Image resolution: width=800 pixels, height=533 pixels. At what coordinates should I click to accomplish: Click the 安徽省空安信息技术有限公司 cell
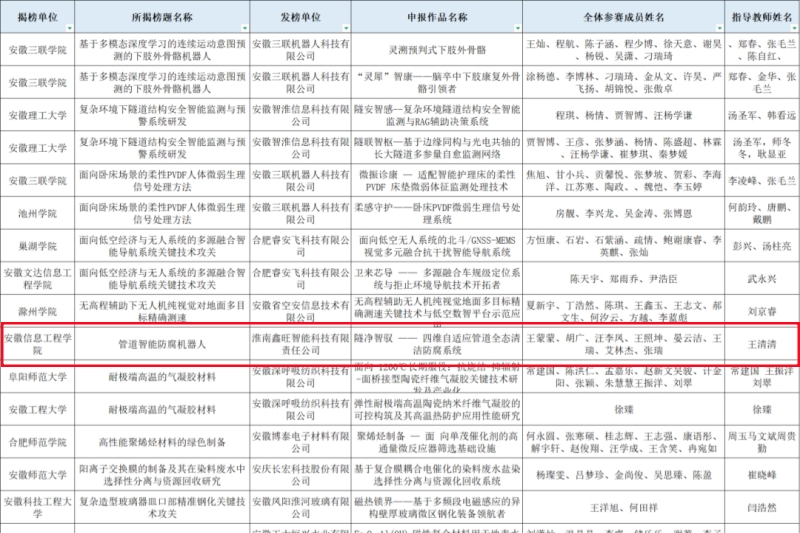pyautogui.click(x=301, y=311)
